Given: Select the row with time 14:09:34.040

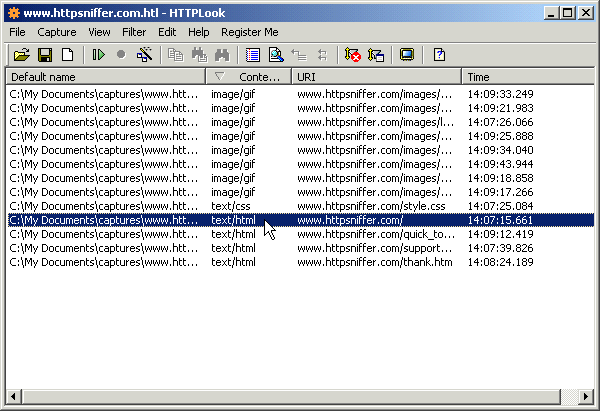Looking at the screenshot, I should [x=301, y=150].
